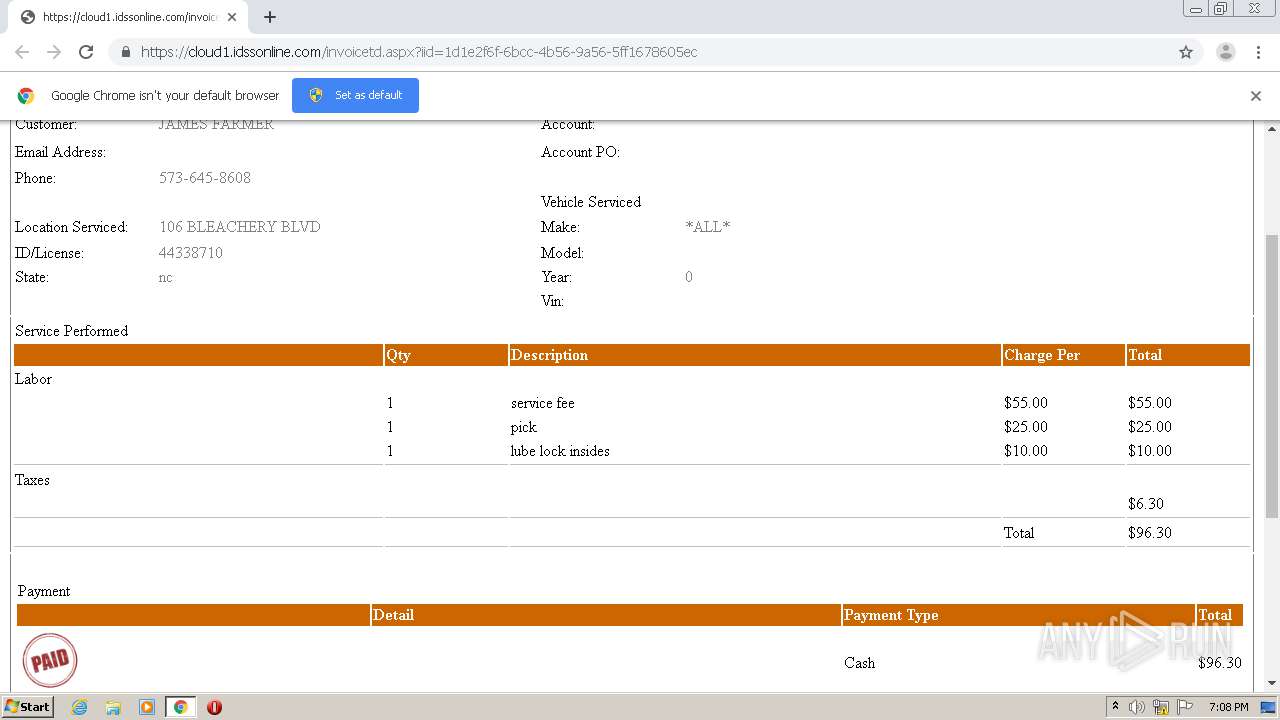Screen dimensions: 1280x720
Task: Click the Email Address label
Action: coord(60,152)
